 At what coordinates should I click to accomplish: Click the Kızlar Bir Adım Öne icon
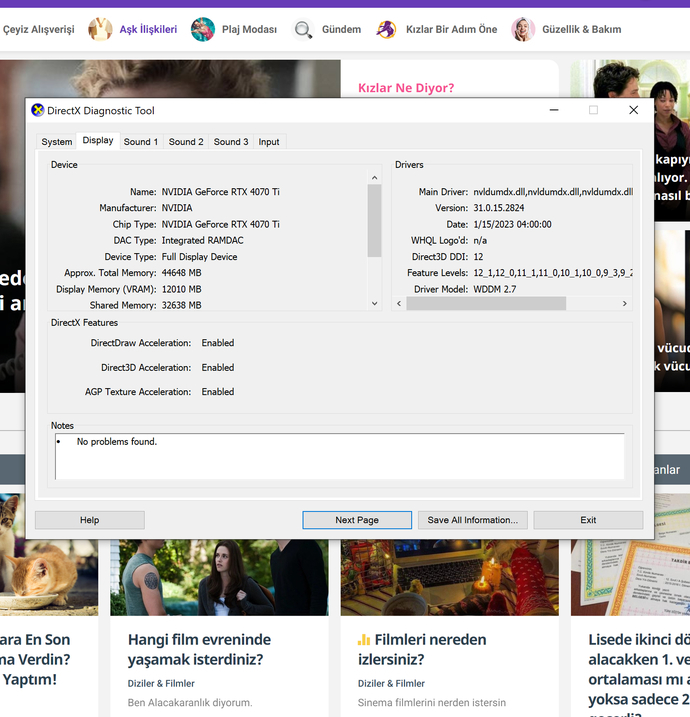tap(386, 29)
